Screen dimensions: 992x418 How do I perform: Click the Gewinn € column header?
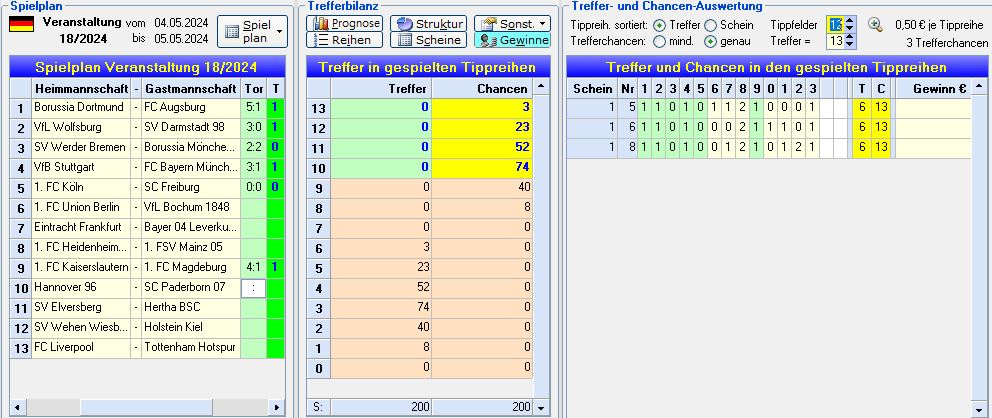tap(933, 89)
